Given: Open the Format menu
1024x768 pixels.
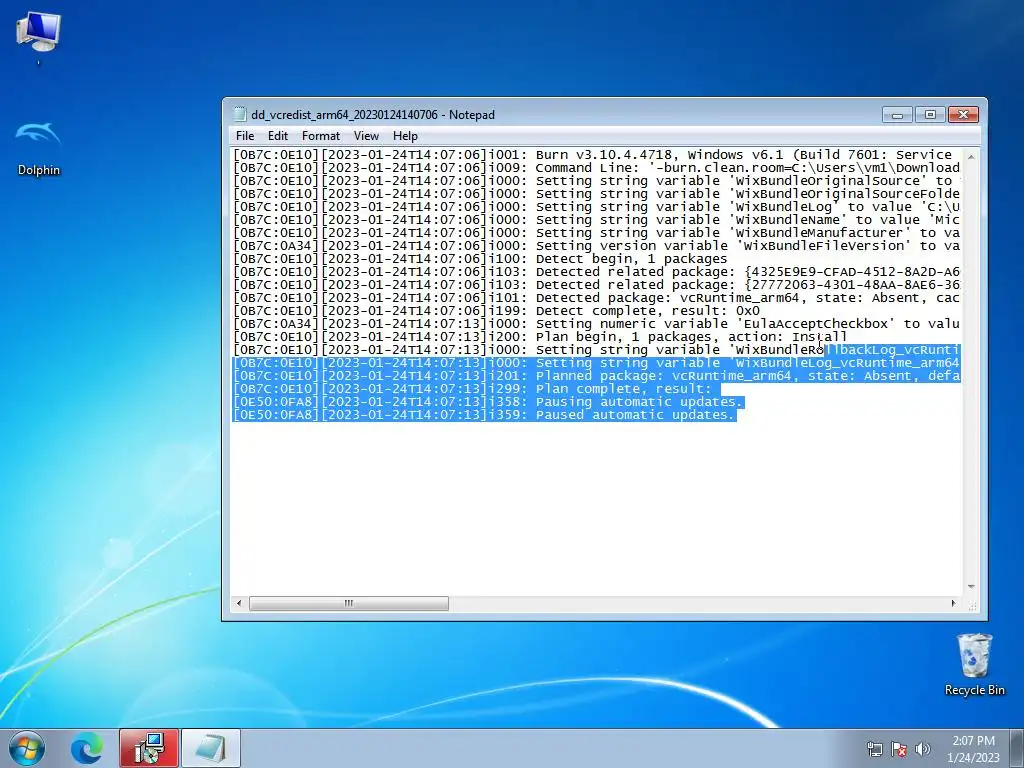Looking at the screenshot, I should click(321, 136).
